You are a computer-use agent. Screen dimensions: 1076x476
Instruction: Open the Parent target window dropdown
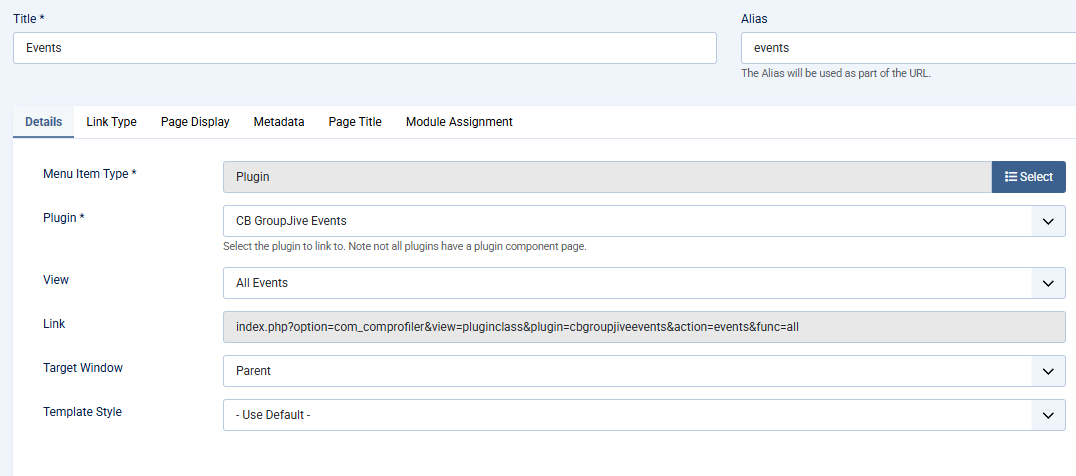coord(644,371)
